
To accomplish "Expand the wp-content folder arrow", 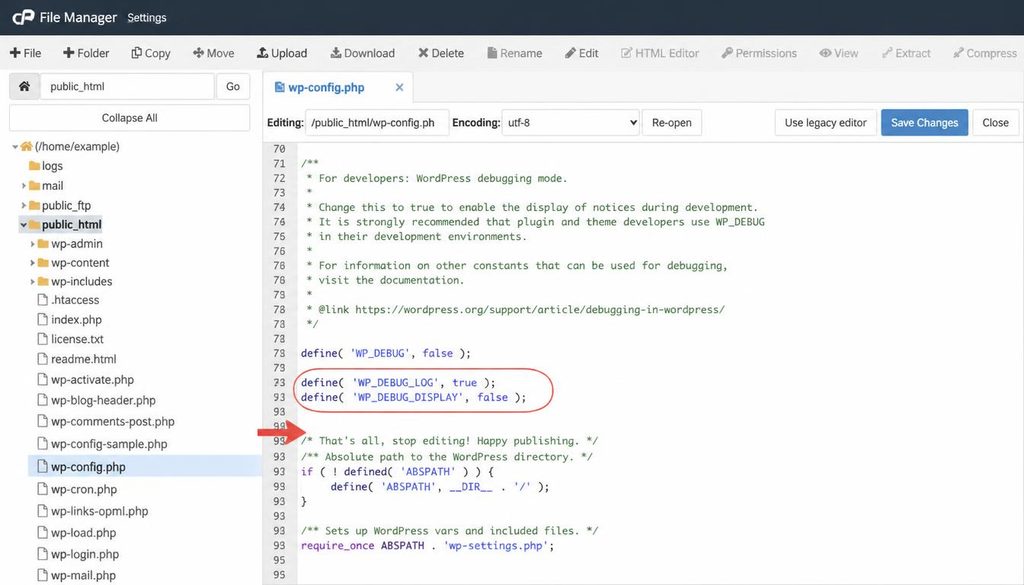I will 33,262.
